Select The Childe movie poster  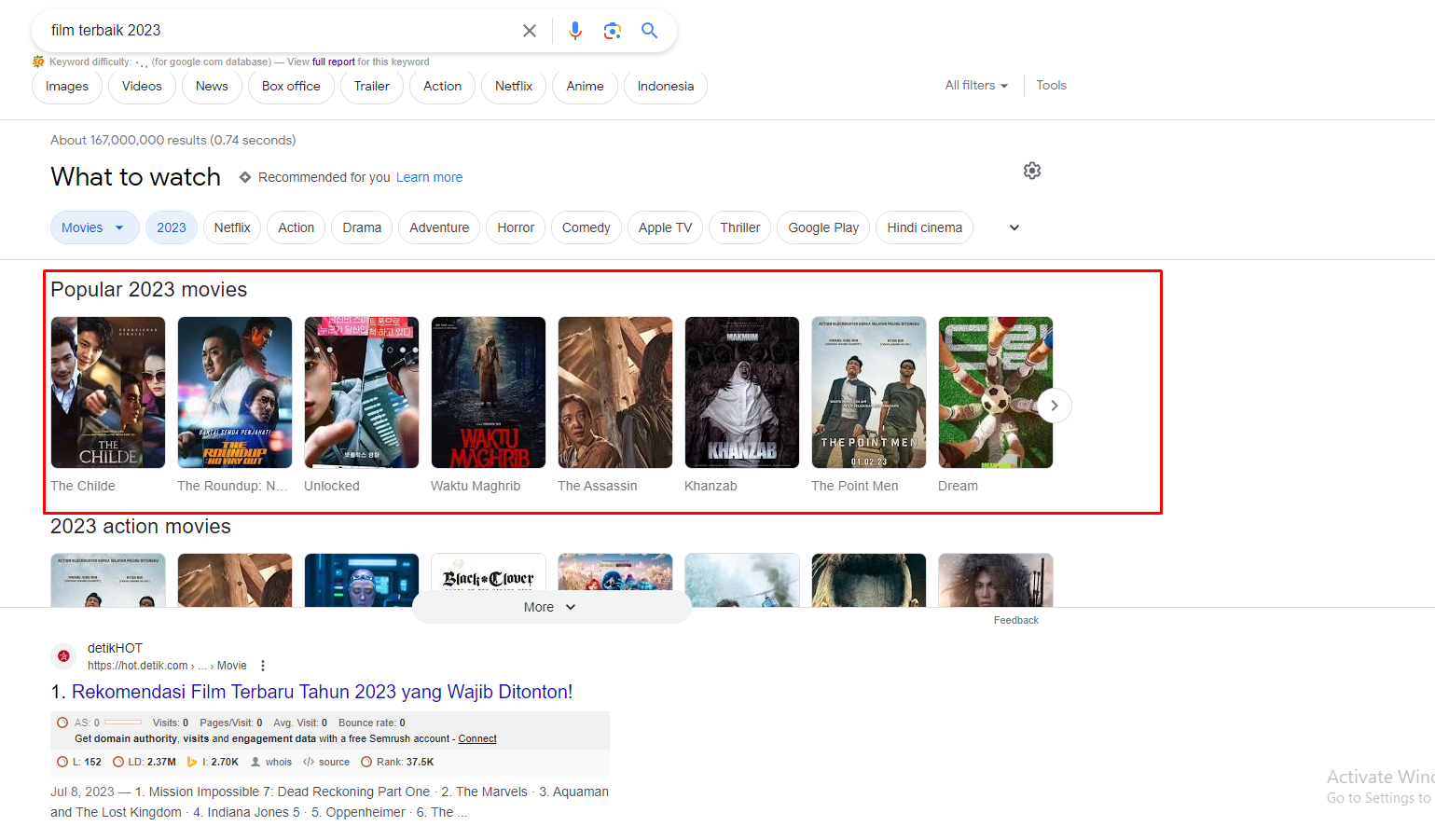pyautogui.click(x=107, y=392)
